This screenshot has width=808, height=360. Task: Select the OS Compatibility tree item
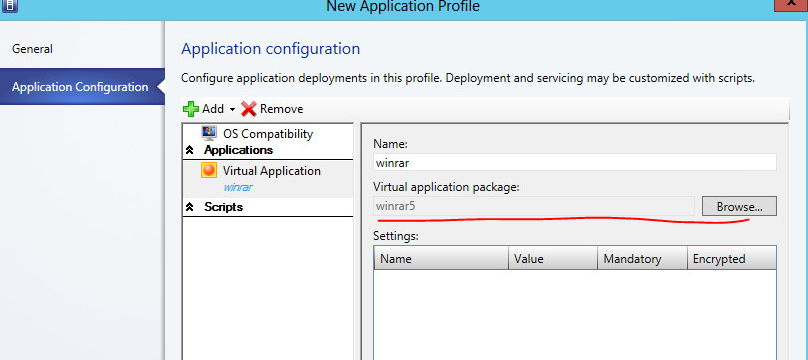[267, 133]
